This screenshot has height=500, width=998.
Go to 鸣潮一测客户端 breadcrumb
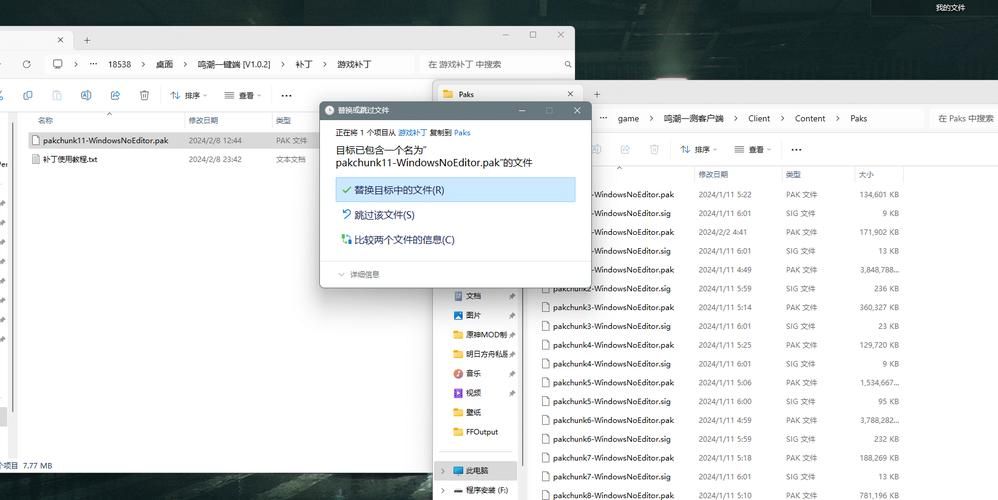point(693,118)
